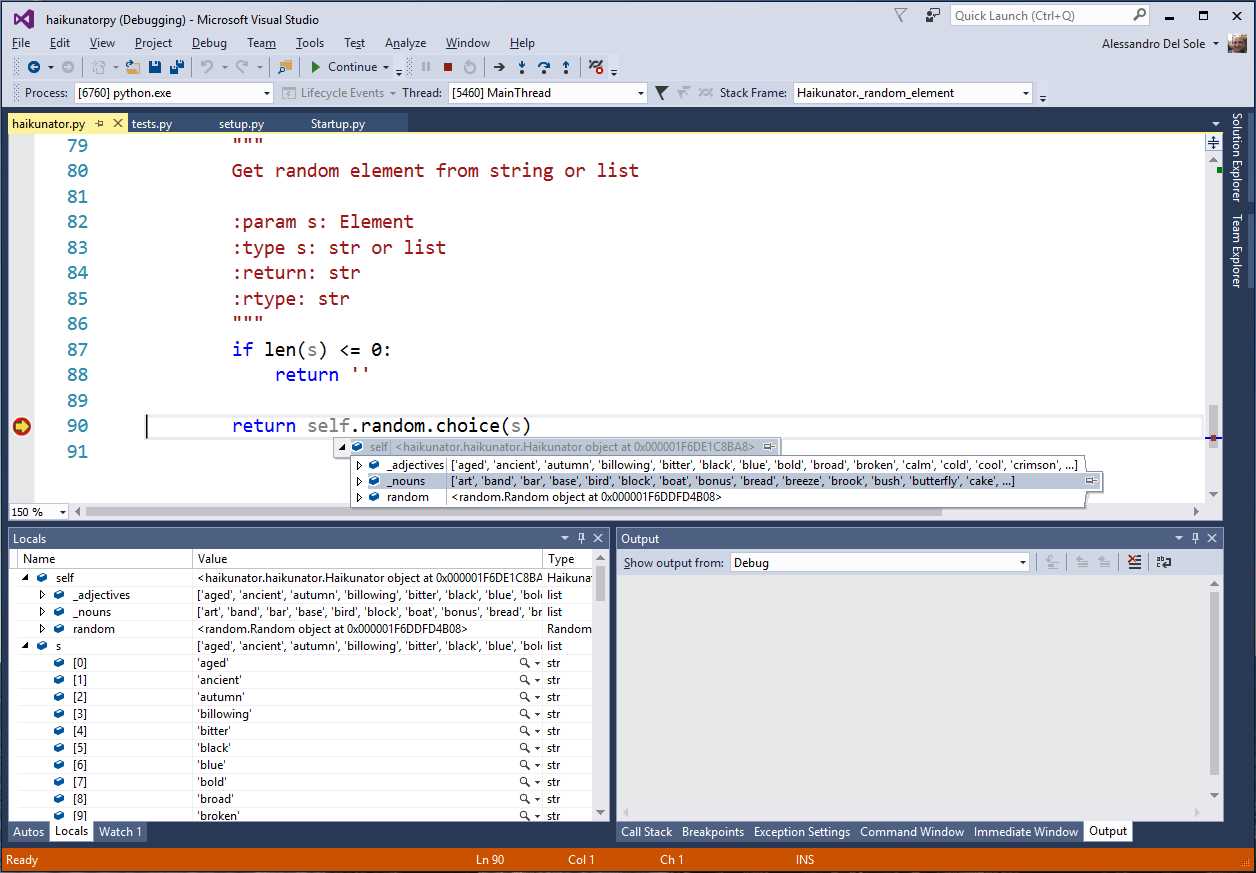1256x873 pixels.
Task: Click the Save All icon
Action: 178,67
